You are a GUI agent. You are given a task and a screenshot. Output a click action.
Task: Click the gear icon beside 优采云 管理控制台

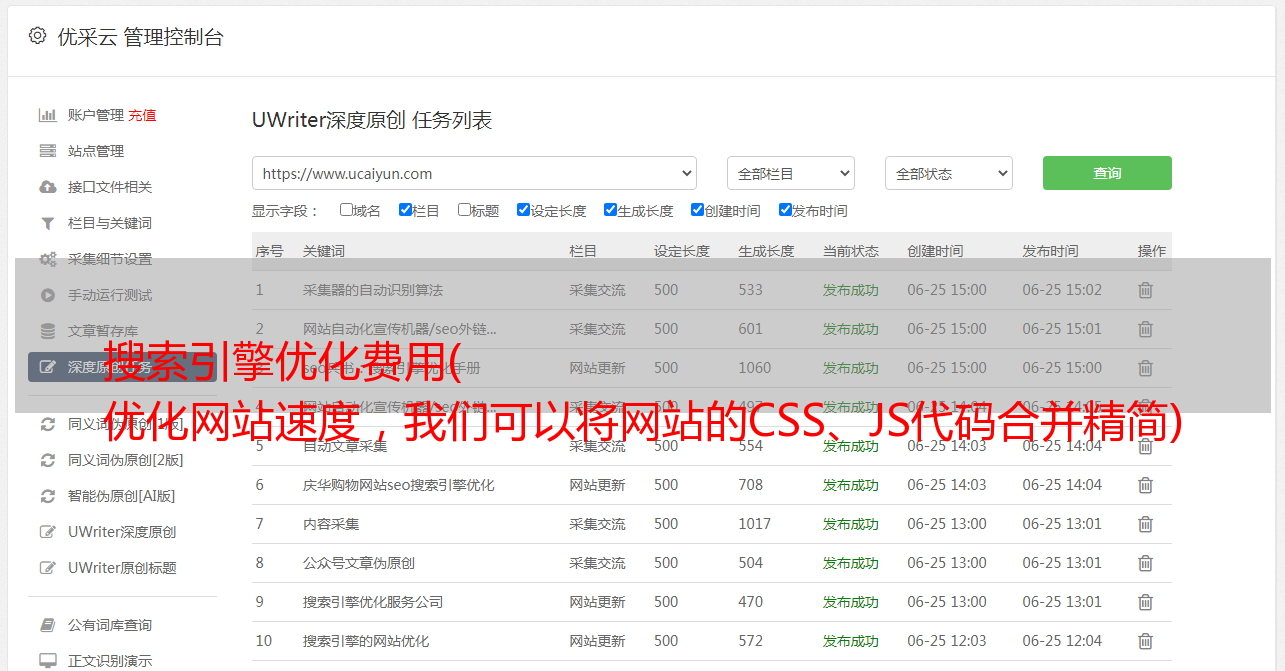(37, 36)
